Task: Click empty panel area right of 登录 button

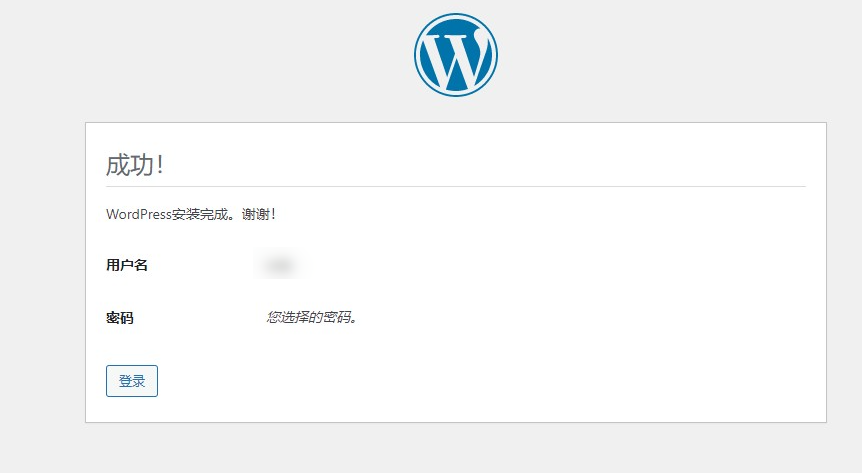Action: 480,381
